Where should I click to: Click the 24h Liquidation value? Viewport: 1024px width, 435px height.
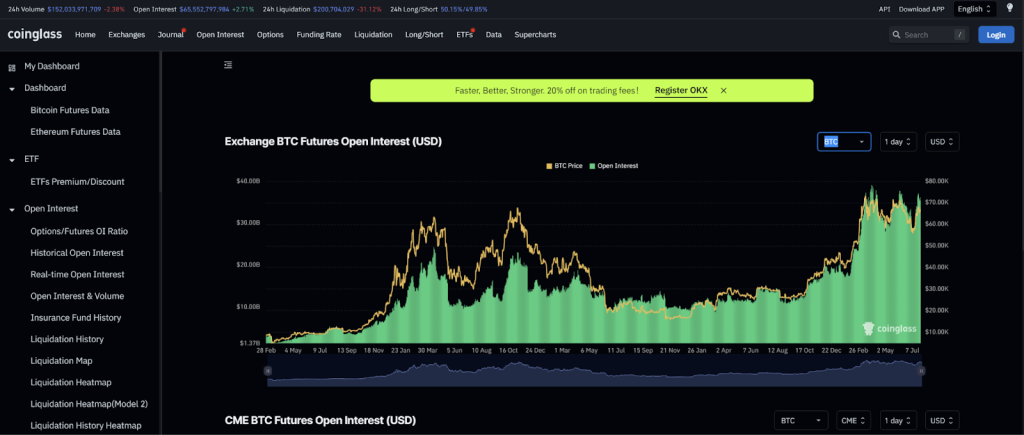coord(334,9)
